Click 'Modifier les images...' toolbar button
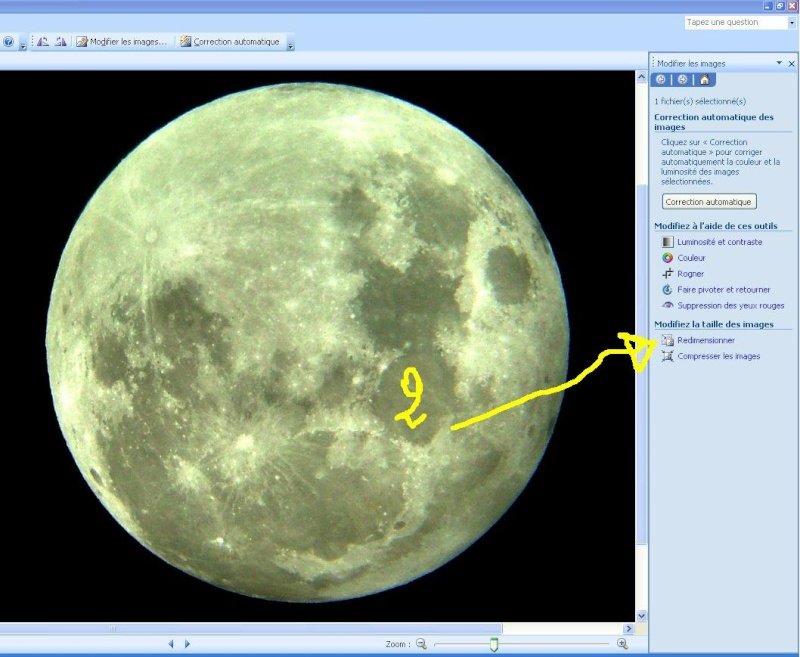The height and width of the screenshot is (657, 800). pos(121,42)
